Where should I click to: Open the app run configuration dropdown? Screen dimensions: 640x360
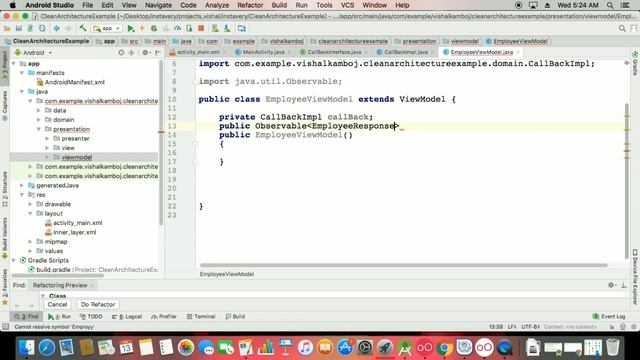coord(107,29)
